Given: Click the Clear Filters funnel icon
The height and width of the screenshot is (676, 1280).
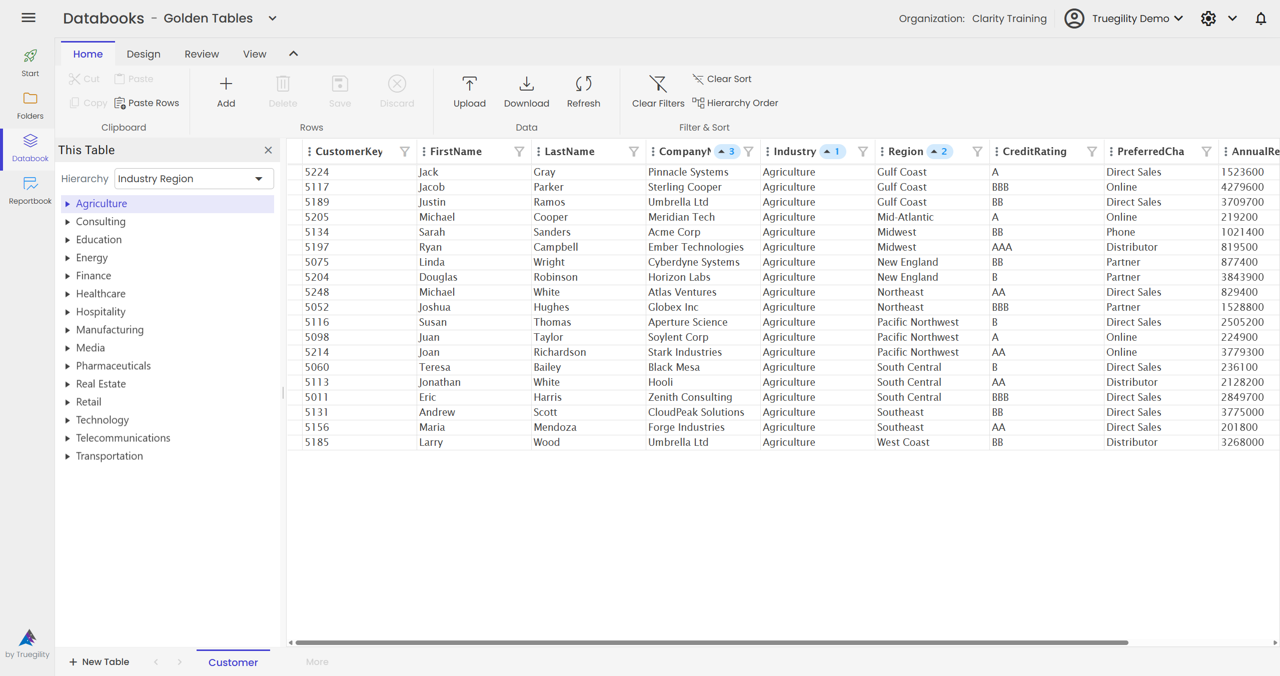Looking at the screenshot, I should (657, 86).
